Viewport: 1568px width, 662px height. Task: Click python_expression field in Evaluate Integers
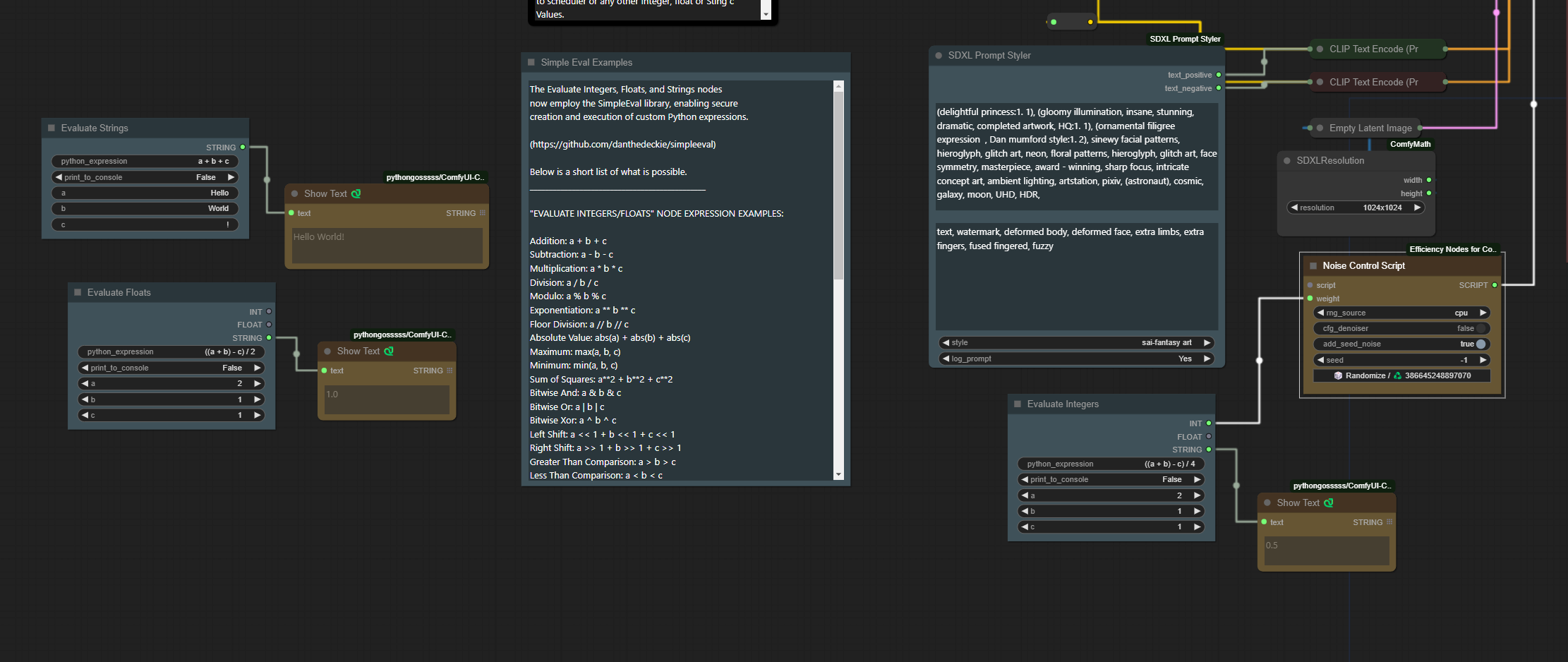[1110, 464]
